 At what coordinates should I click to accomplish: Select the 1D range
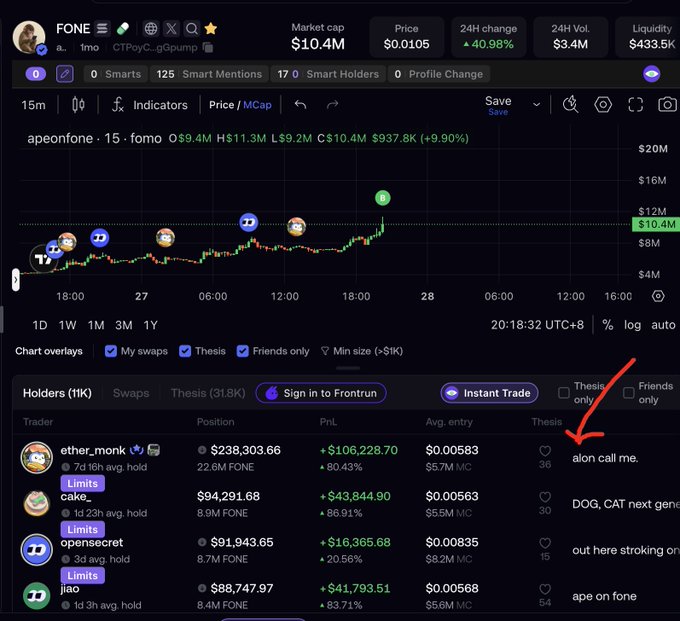point(40,325)
